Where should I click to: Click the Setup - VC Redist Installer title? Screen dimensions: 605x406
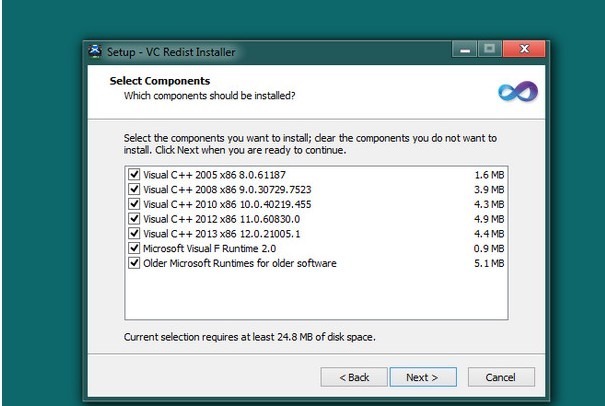(171, 52)
